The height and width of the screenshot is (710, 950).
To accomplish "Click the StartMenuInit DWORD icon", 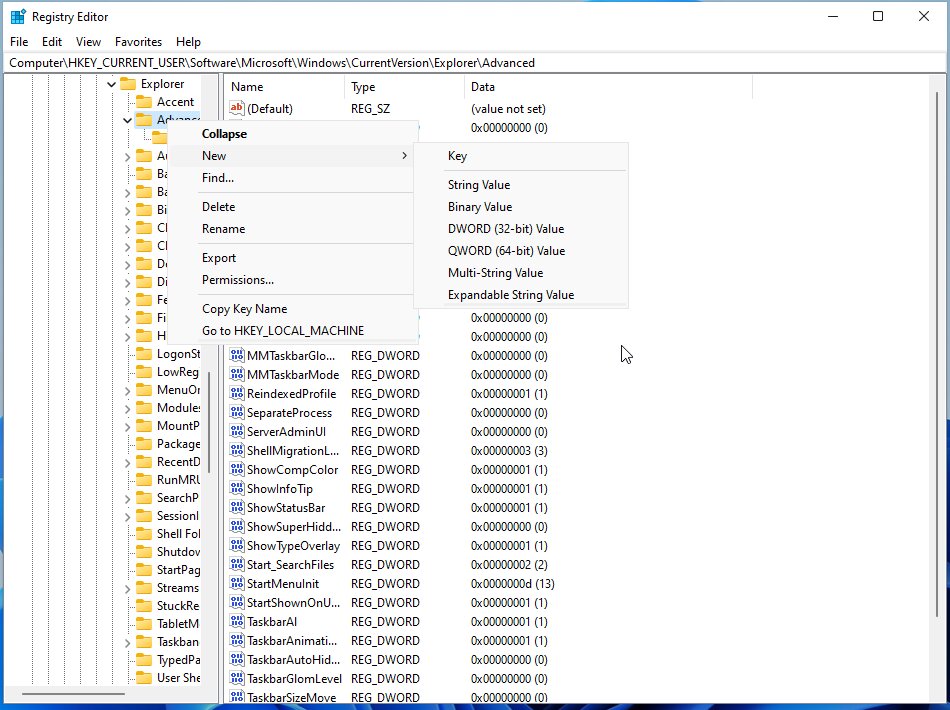I will click(236, 583).
